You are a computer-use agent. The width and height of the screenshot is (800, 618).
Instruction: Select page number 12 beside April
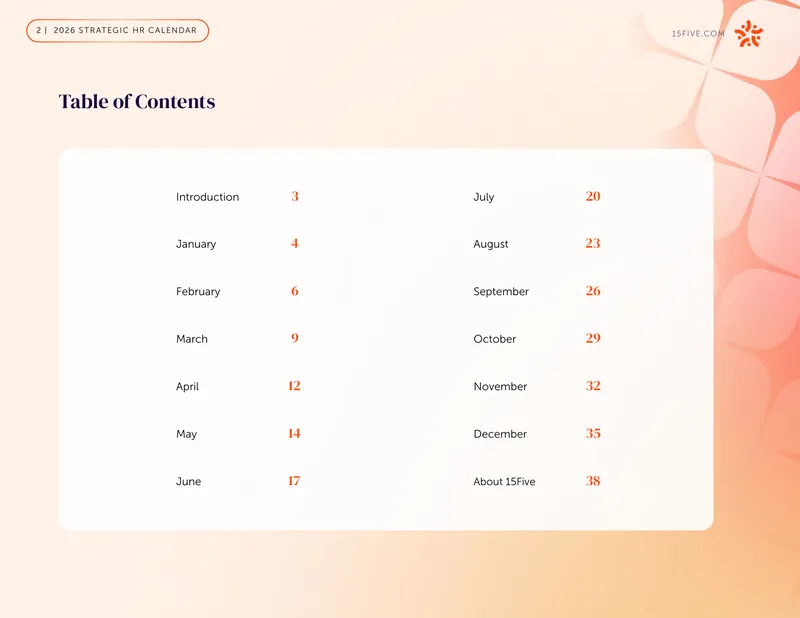tap(294, 386)
